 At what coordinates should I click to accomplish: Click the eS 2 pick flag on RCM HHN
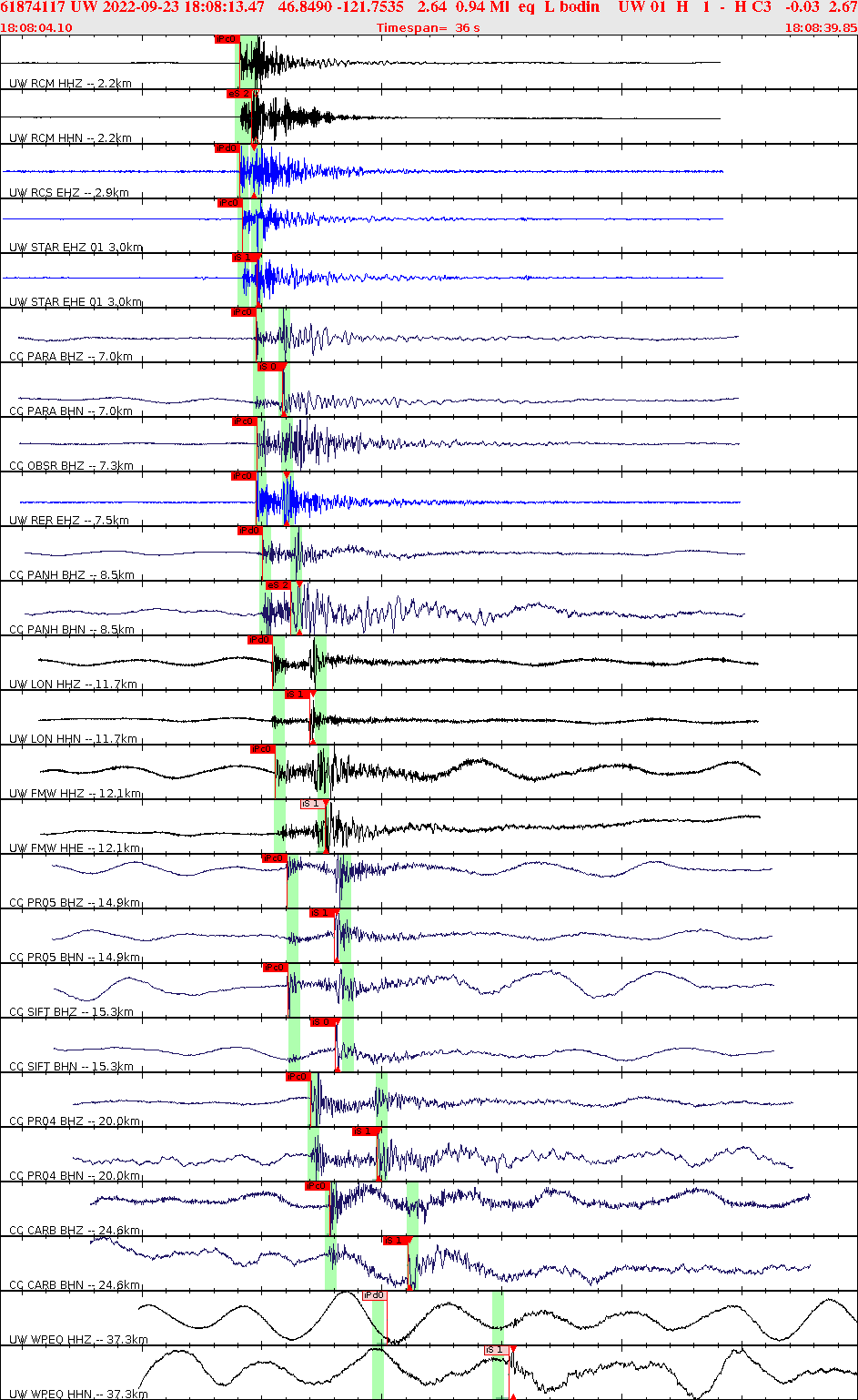click(x=237, y=93)
